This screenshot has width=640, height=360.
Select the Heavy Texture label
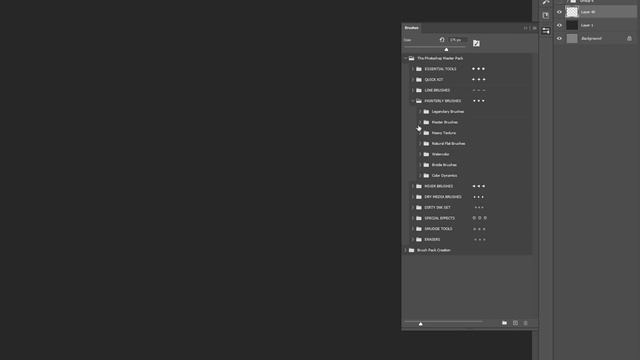[444, 133]
